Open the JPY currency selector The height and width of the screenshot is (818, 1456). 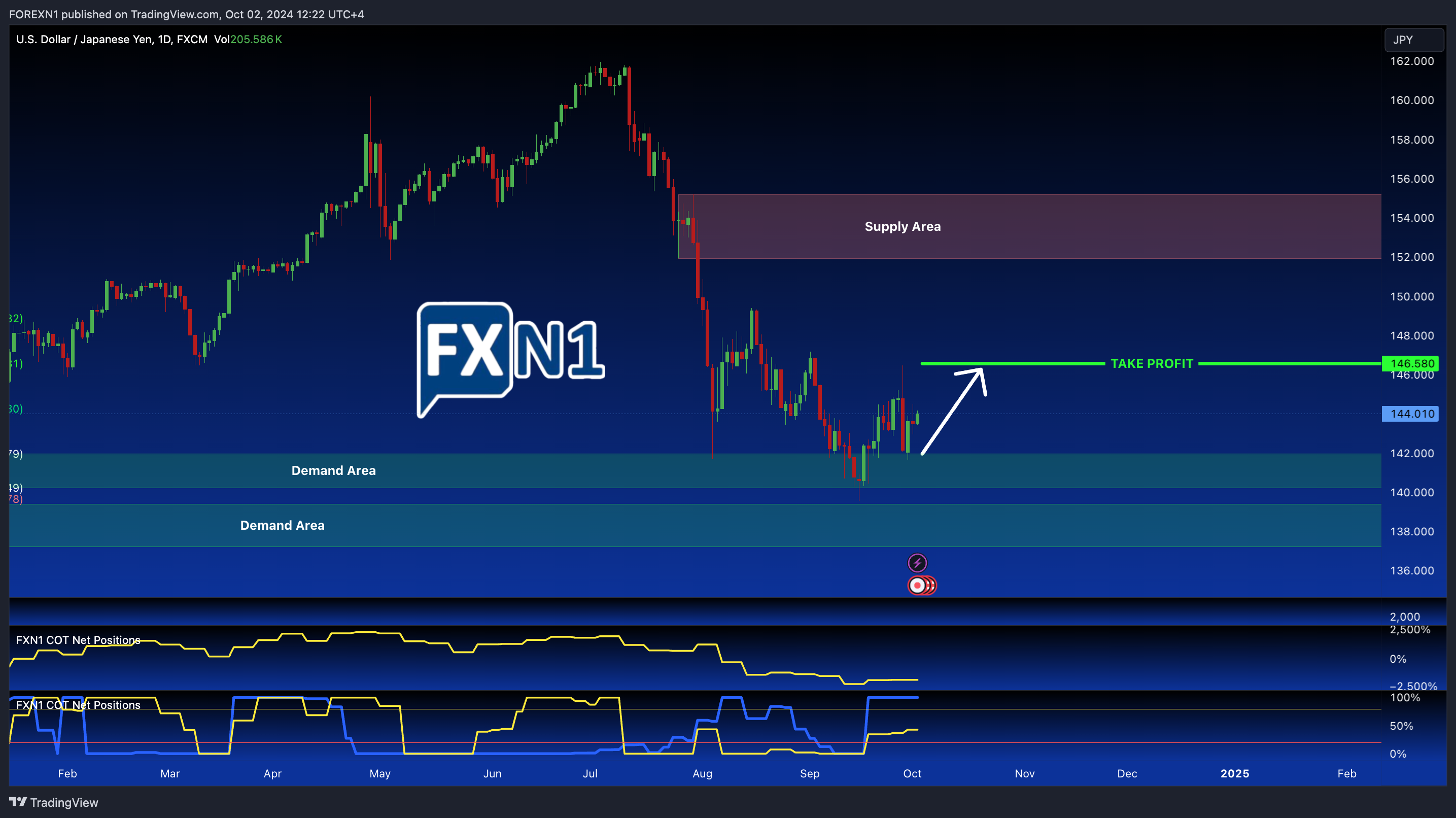tap(1414, 40)
